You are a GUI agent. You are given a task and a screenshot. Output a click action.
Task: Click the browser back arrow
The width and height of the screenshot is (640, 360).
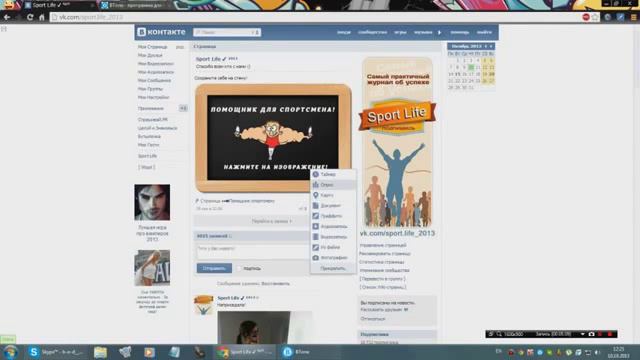(7, 17)
